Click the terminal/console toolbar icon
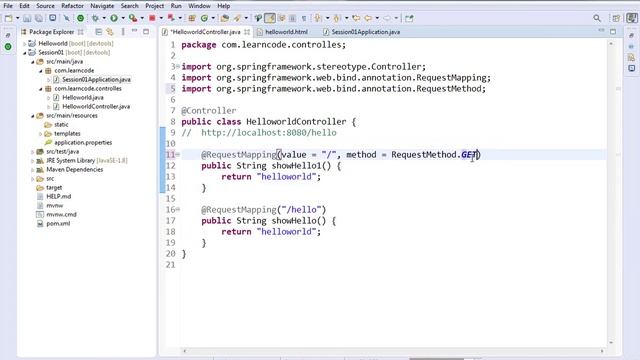This screenshot has width=640, height=360. 53,18
